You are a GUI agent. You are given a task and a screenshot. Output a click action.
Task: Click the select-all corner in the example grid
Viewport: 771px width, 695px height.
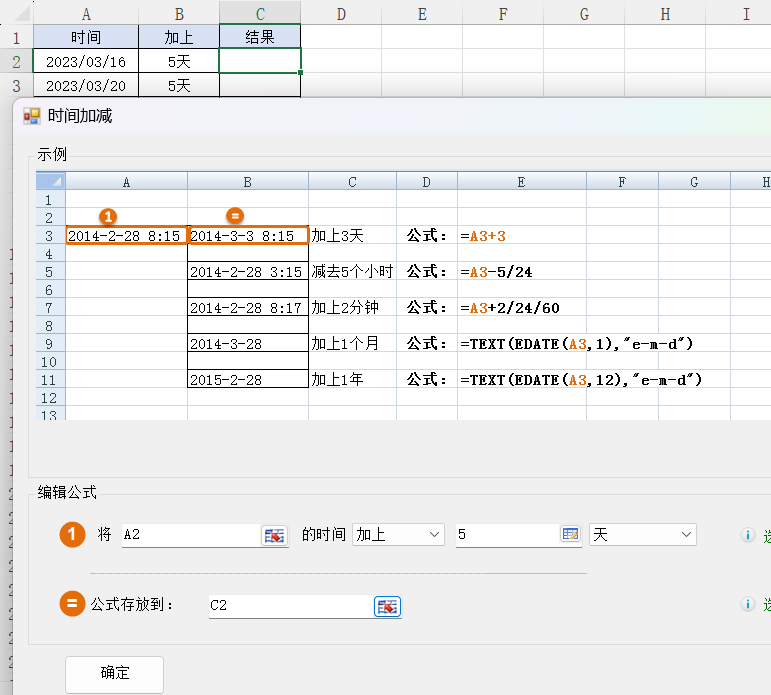pos(51,182)
